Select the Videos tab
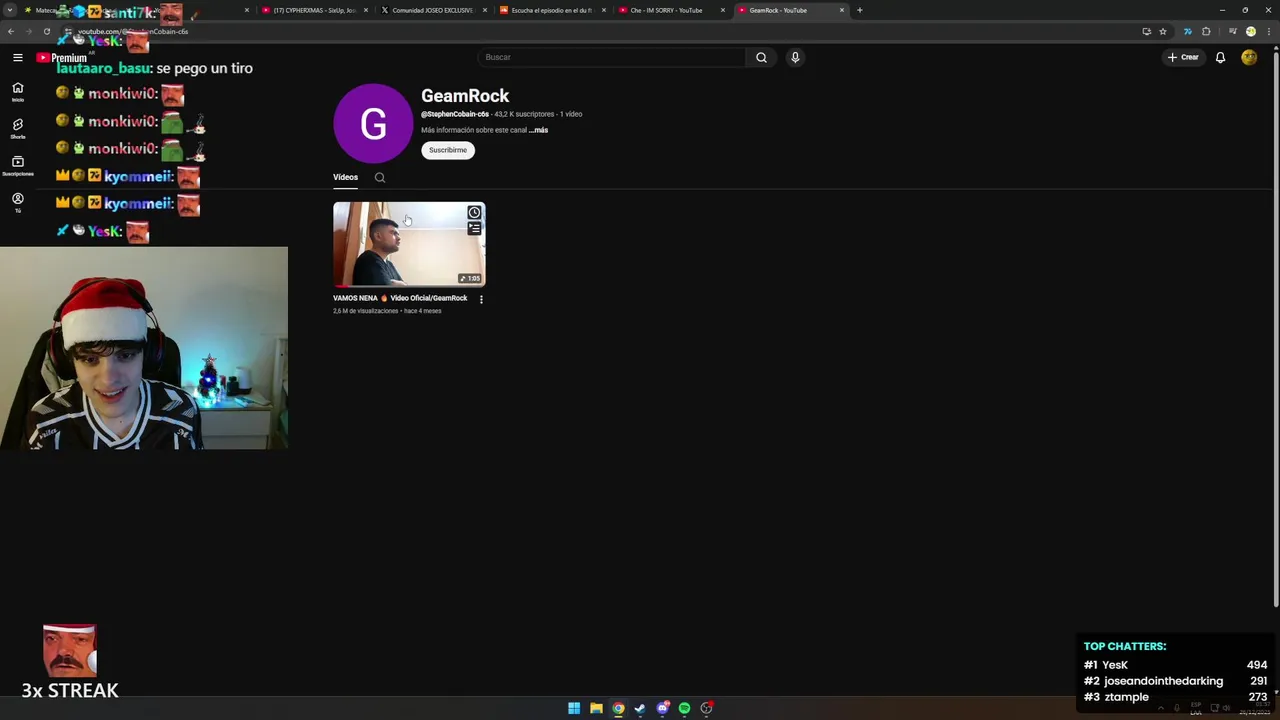Viewport: 1280px width, 720px height. pos(345,177)
